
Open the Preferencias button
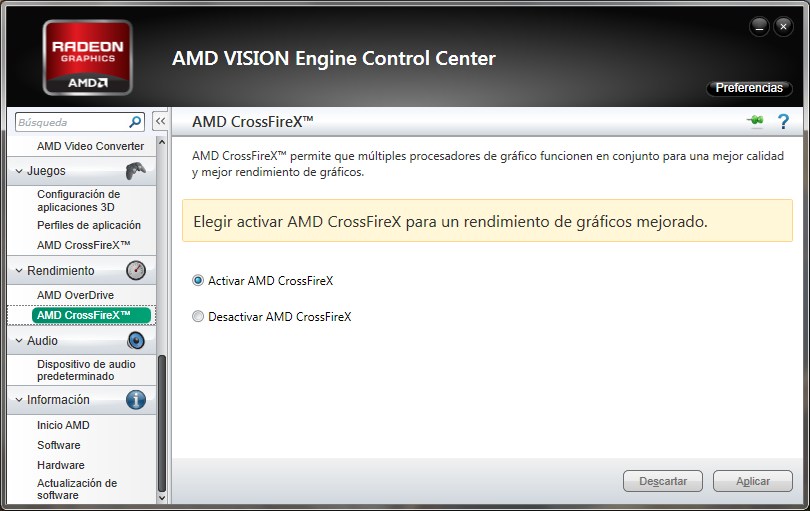coord(749,88)
